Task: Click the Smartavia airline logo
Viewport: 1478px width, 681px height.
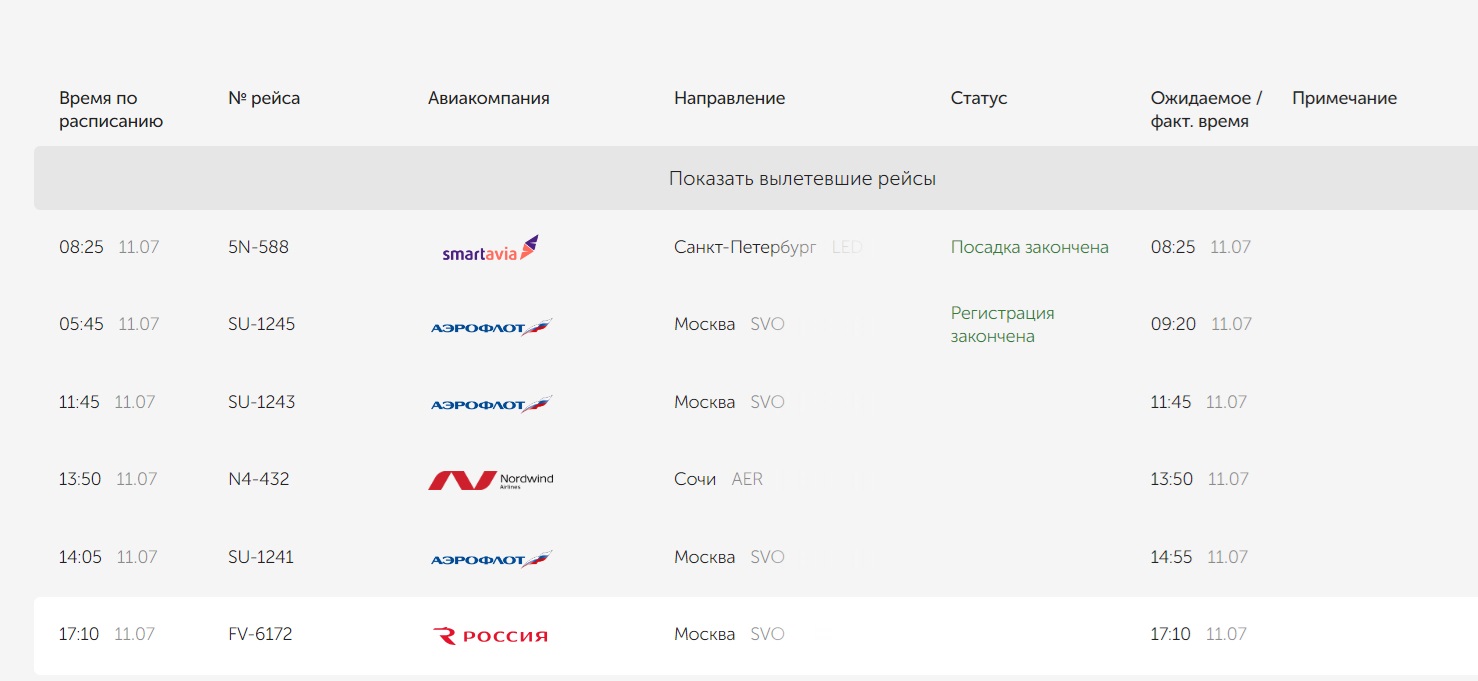Action: (x=490, y=248)
